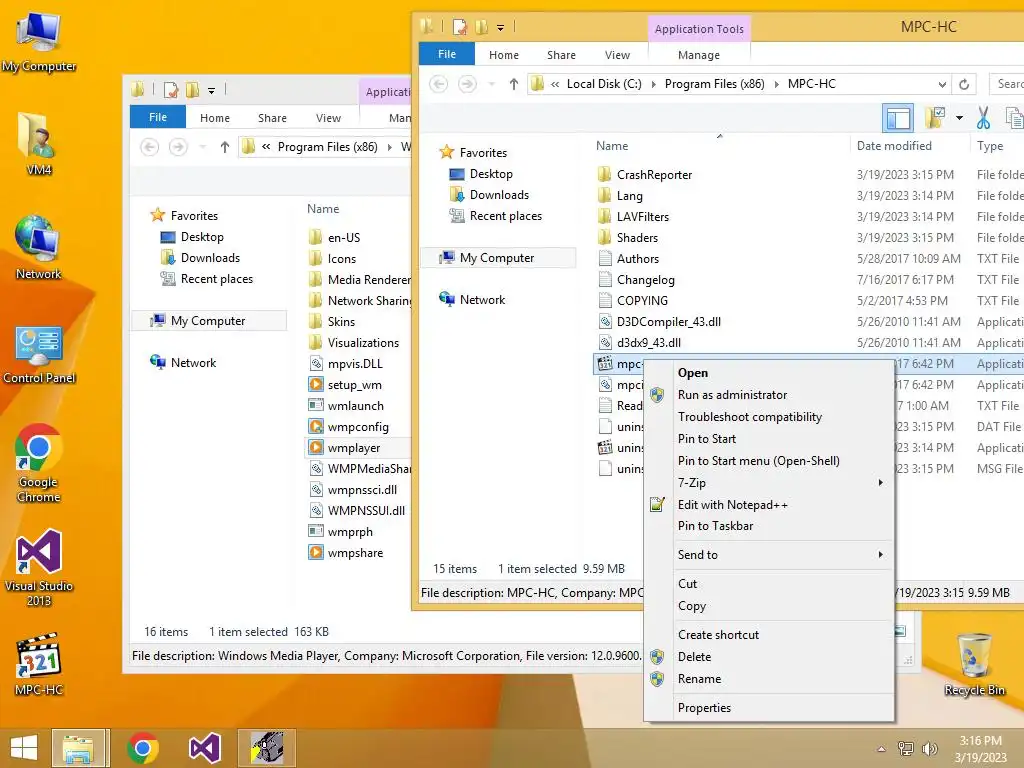The width and height of the screenshot is (1024, 768).
Task: Open recent locations dropdown in MPC-HC window
Action: coord(492,84)
